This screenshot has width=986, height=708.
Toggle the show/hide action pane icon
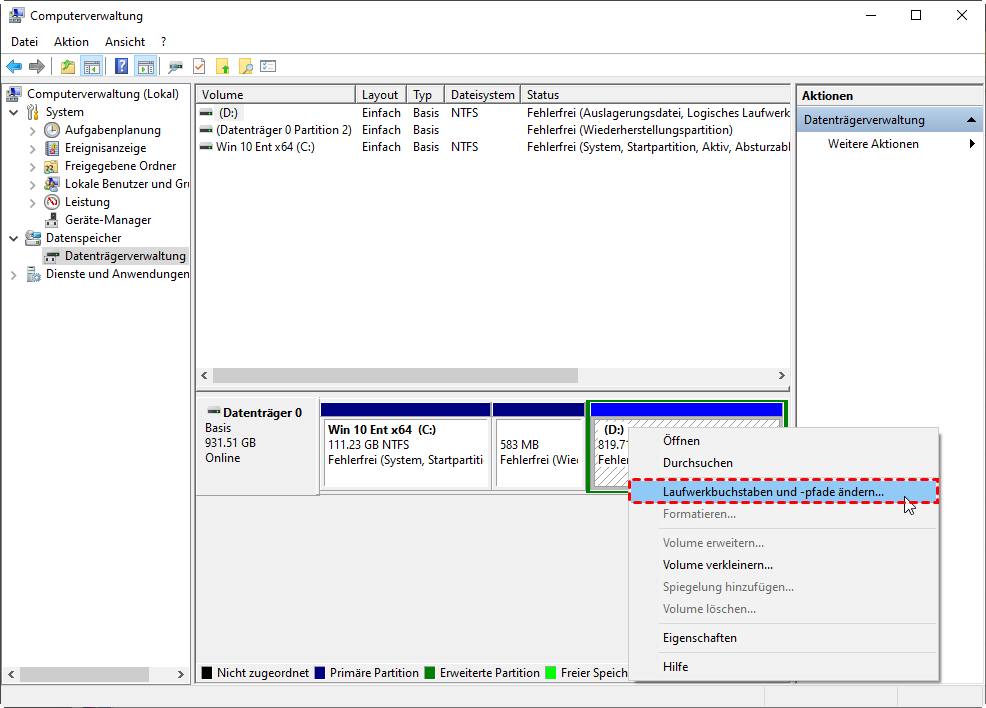145,67
